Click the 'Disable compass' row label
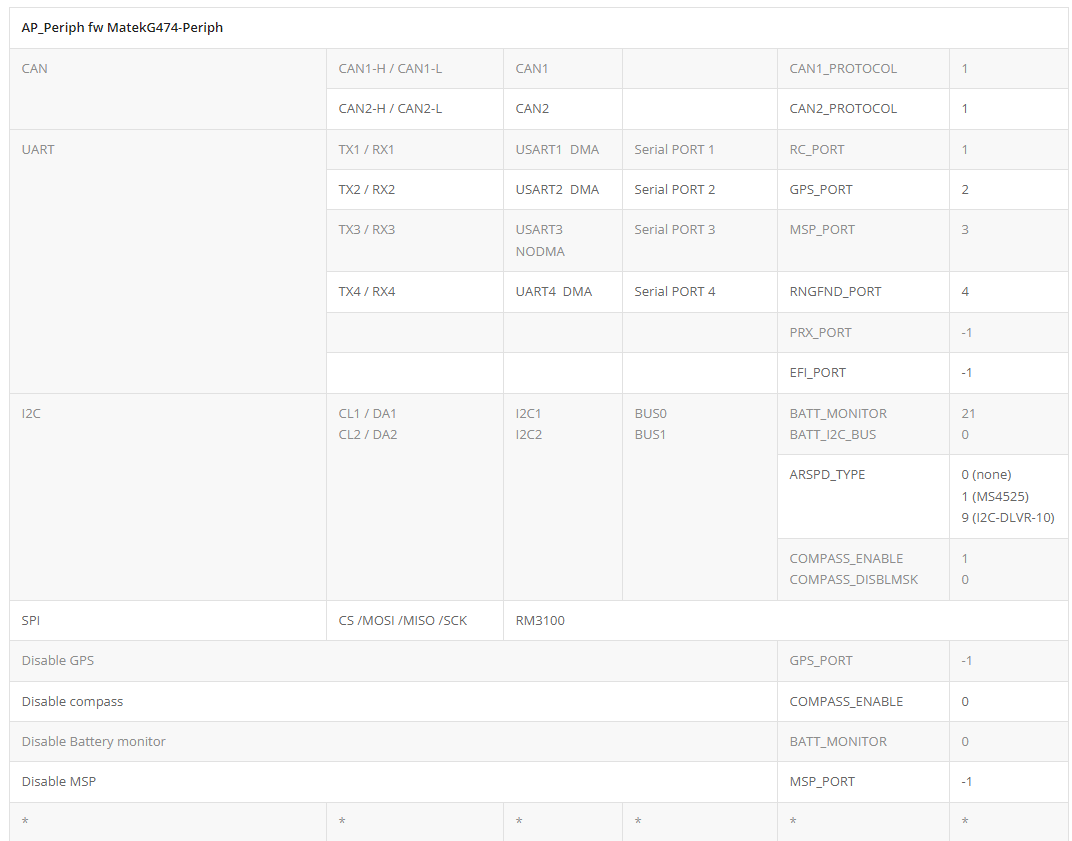Viewport: 1072px width, 841px height. coord(72,702)
